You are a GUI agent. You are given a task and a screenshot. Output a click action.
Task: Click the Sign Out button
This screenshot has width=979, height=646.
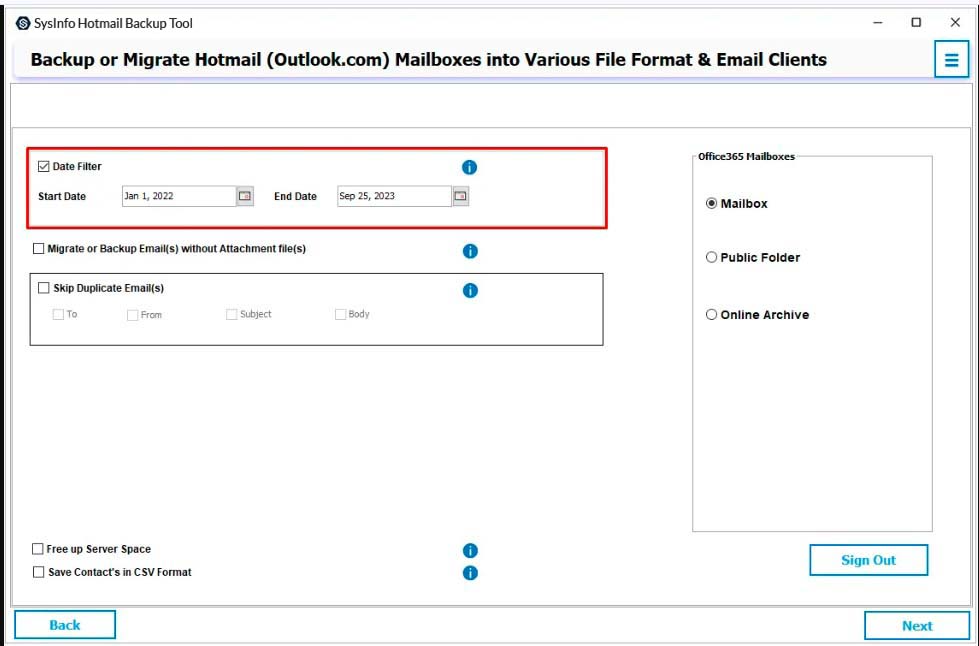pos(868,560)
